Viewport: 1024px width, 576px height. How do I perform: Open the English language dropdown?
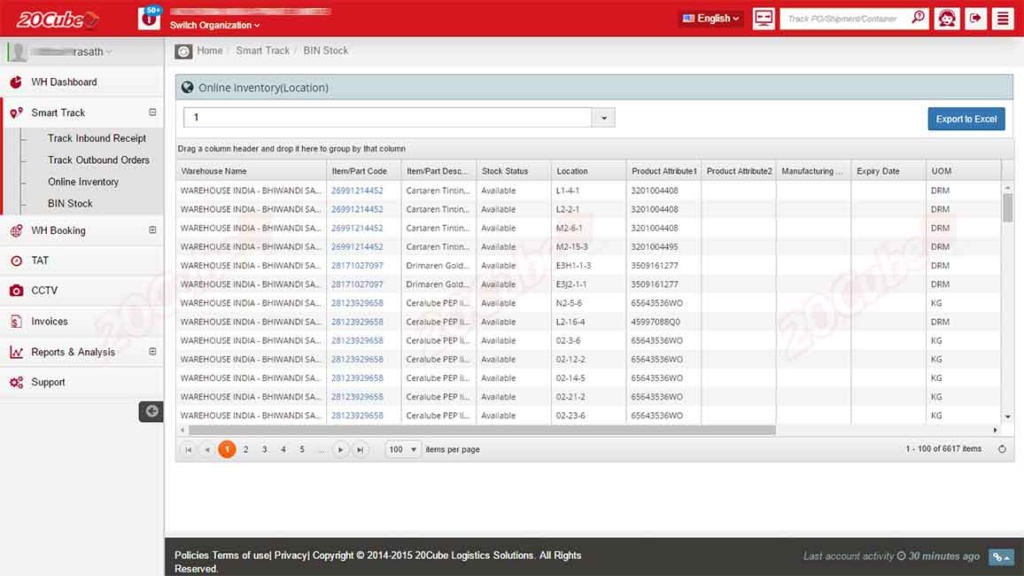[x=711, y=19]
